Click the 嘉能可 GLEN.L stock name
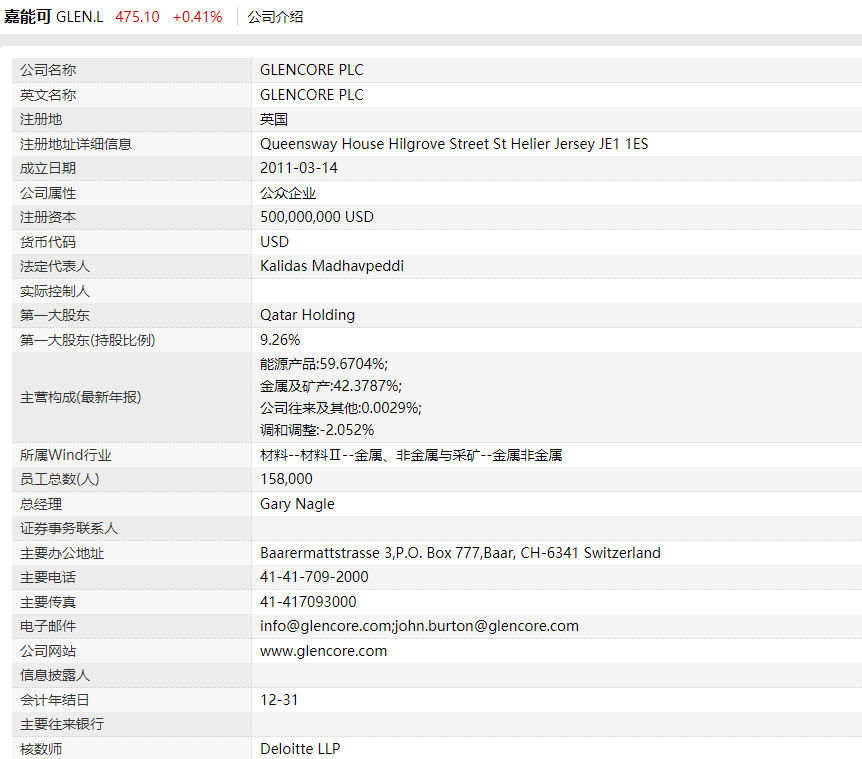 [53, 17]
